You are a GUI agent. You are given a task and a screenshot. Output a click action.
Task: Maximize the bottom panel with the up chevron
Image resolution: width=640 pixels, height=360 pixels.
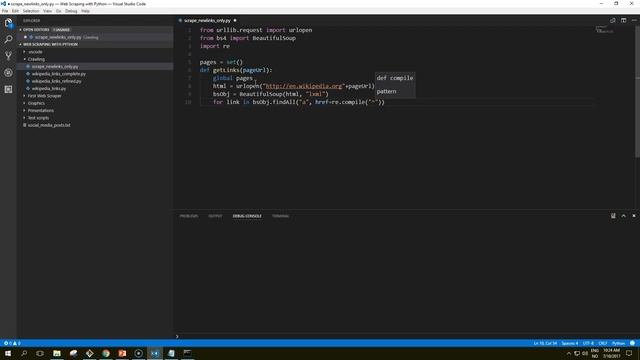click(x=623, y=216)
